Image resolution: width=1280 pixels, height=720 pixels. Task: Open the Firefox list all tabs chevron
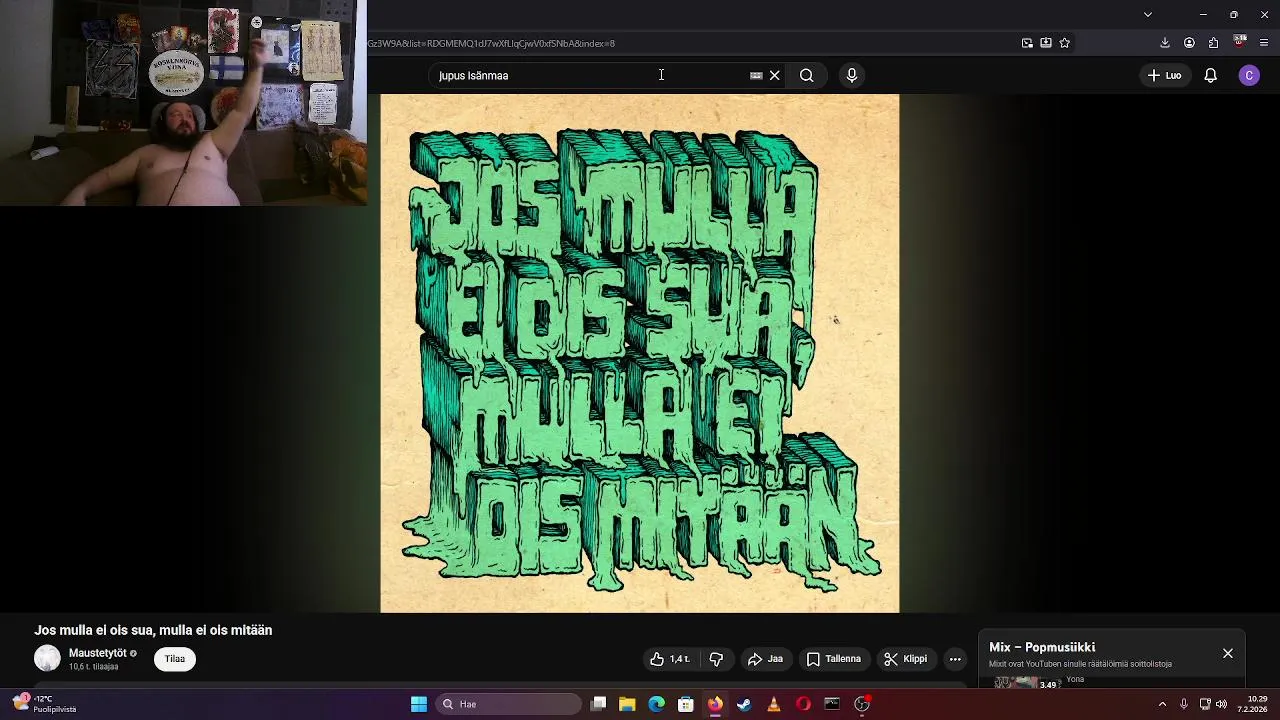[x=1148, y=14]
